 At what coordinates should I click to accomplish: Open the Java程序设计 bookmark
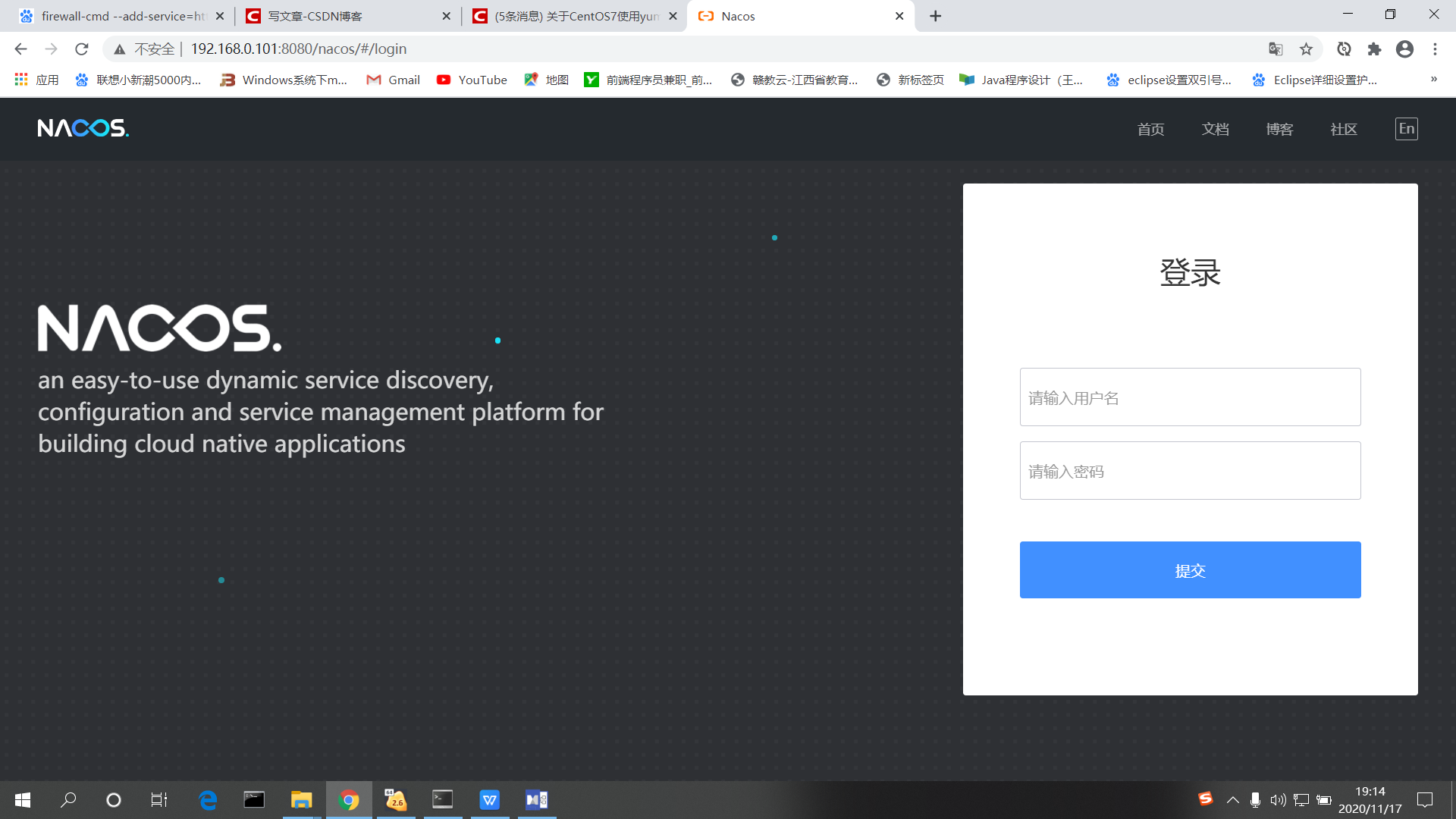click(1021, 80)
